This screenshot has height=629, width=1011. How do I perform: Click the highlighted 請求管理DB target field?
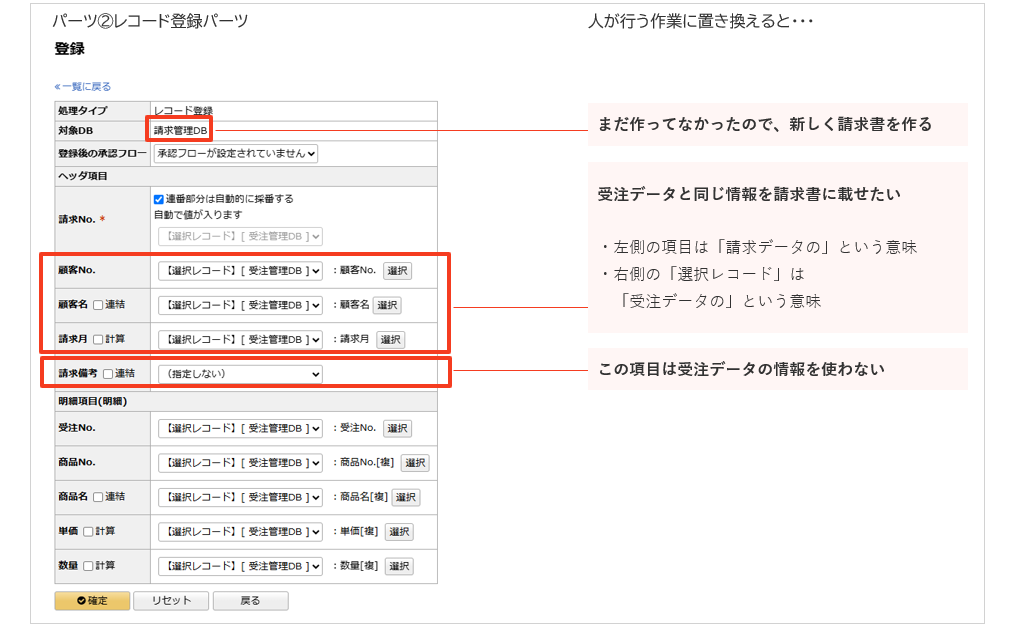point(180,129)
